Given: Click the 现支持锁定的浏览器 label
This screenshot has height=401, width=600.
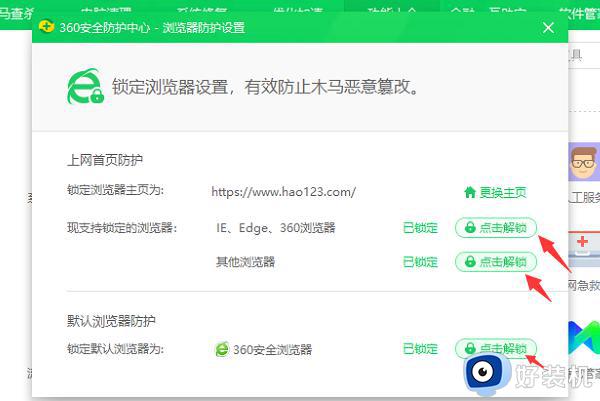Looking at the screenshot, I should pyautogui.click(x=122, y=228).
